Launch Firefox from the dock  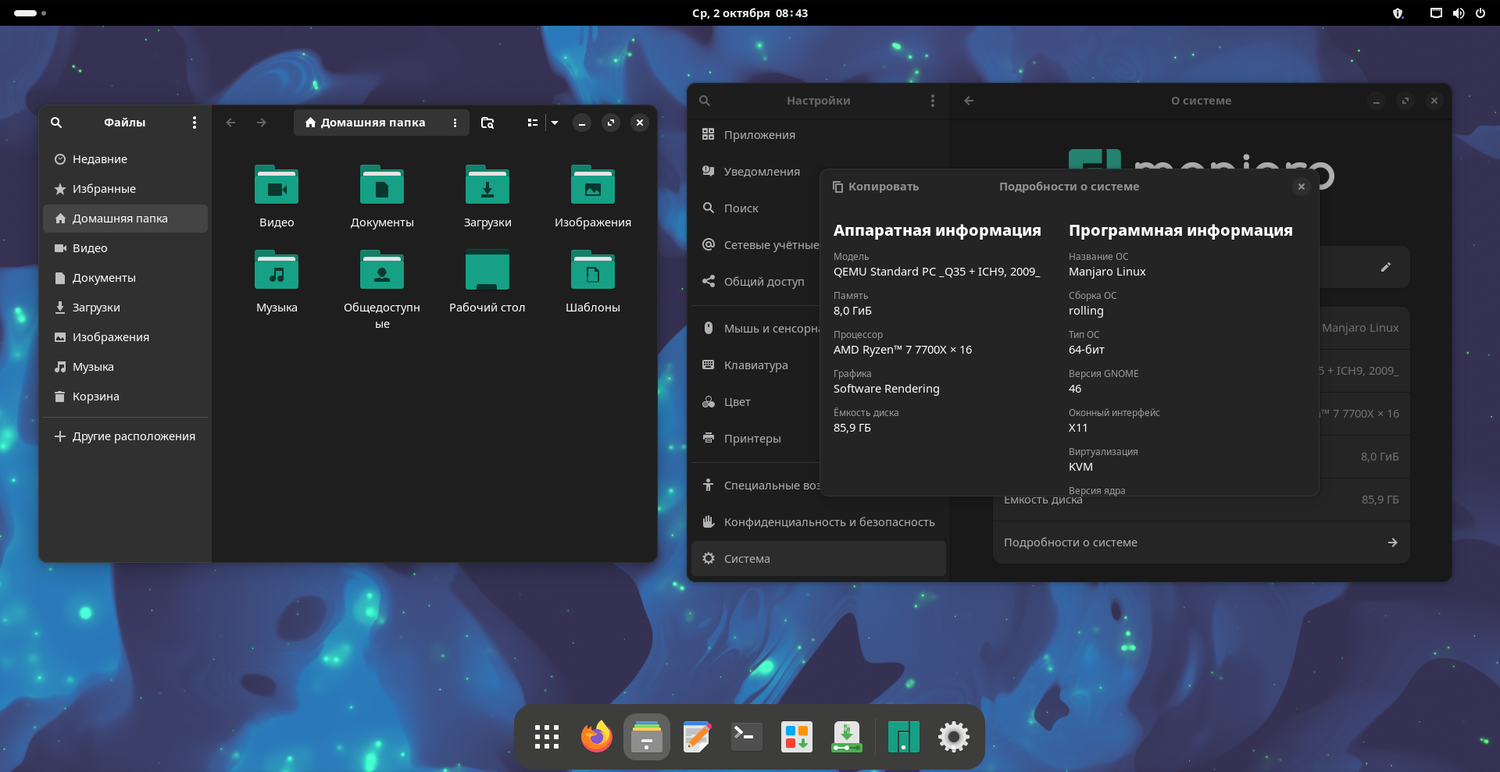[x=597, y=738]
